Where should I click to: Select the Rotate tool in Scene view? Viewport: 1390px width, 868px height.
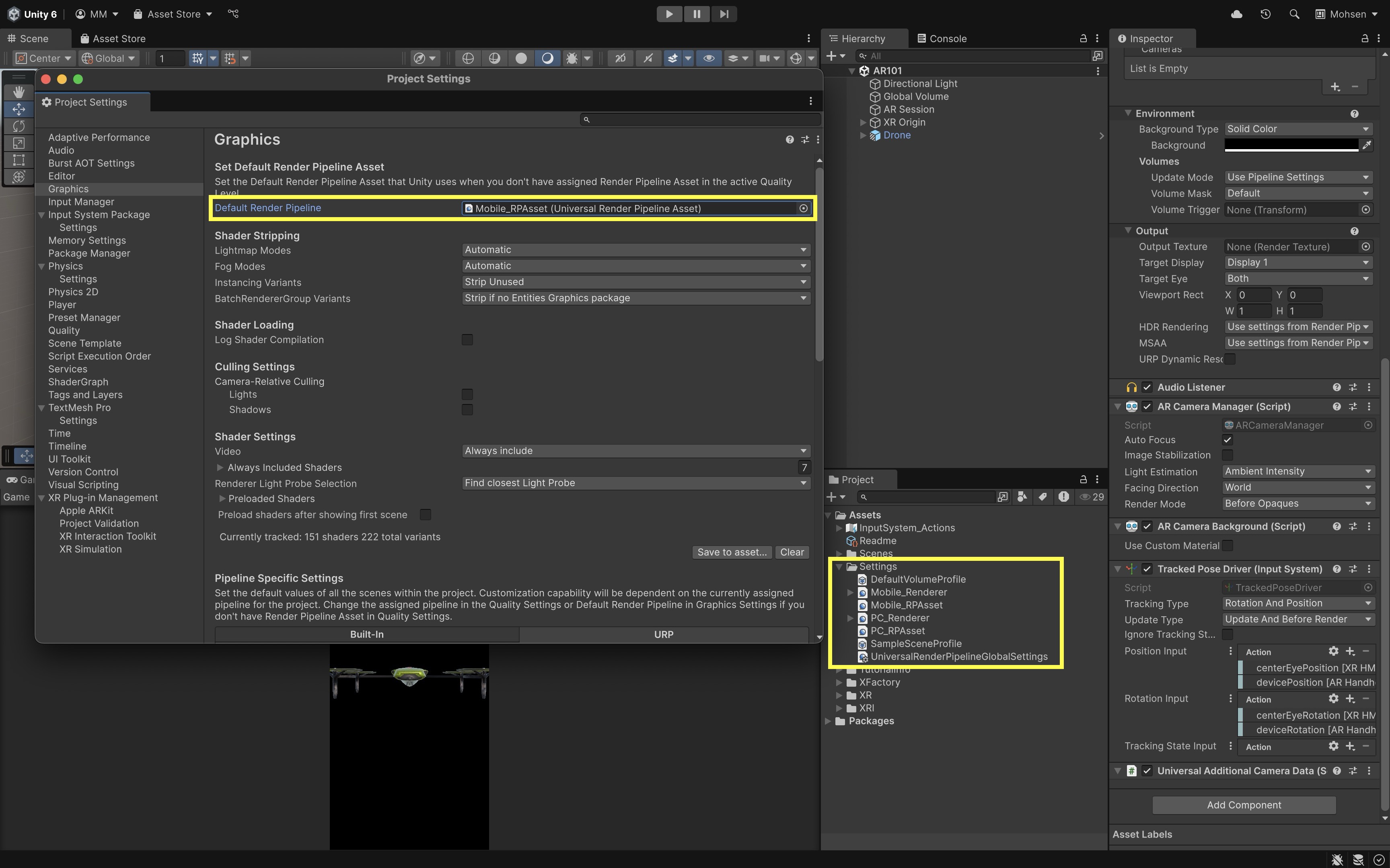point(19,126)
